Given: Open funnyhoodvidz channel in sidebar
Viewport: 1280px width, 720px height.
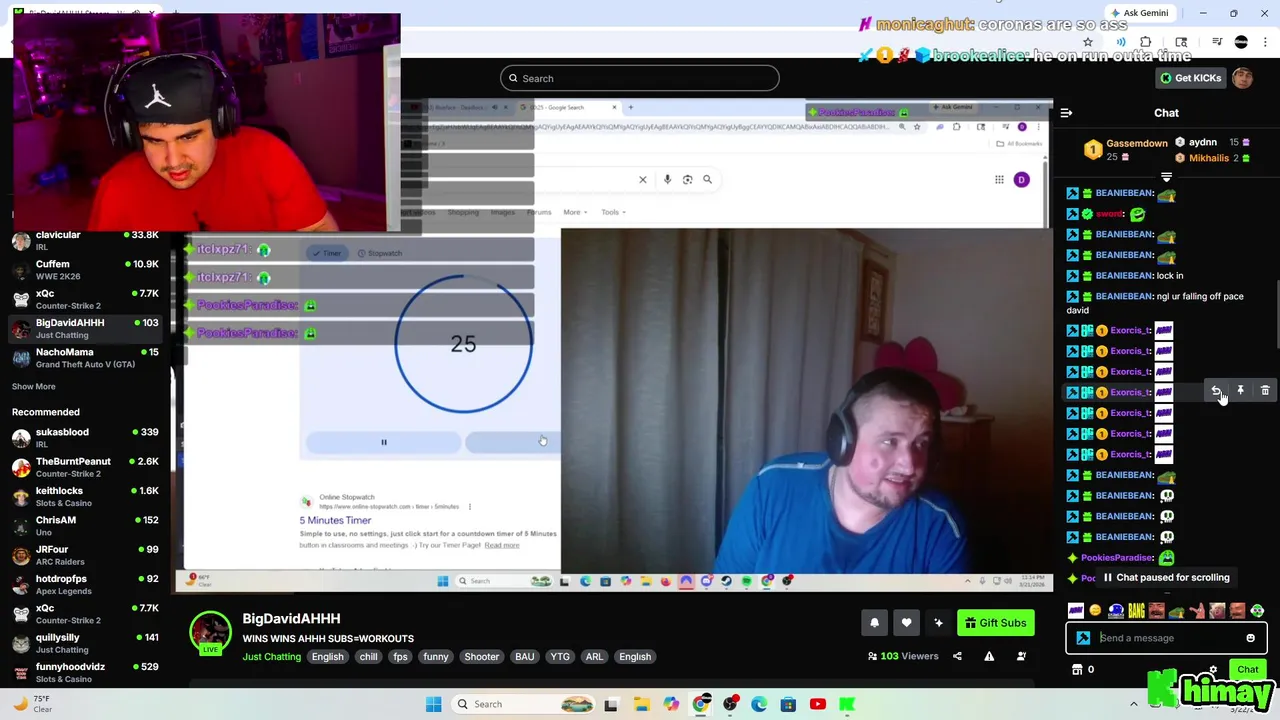Looking at the screenshot, I should 85,672.
